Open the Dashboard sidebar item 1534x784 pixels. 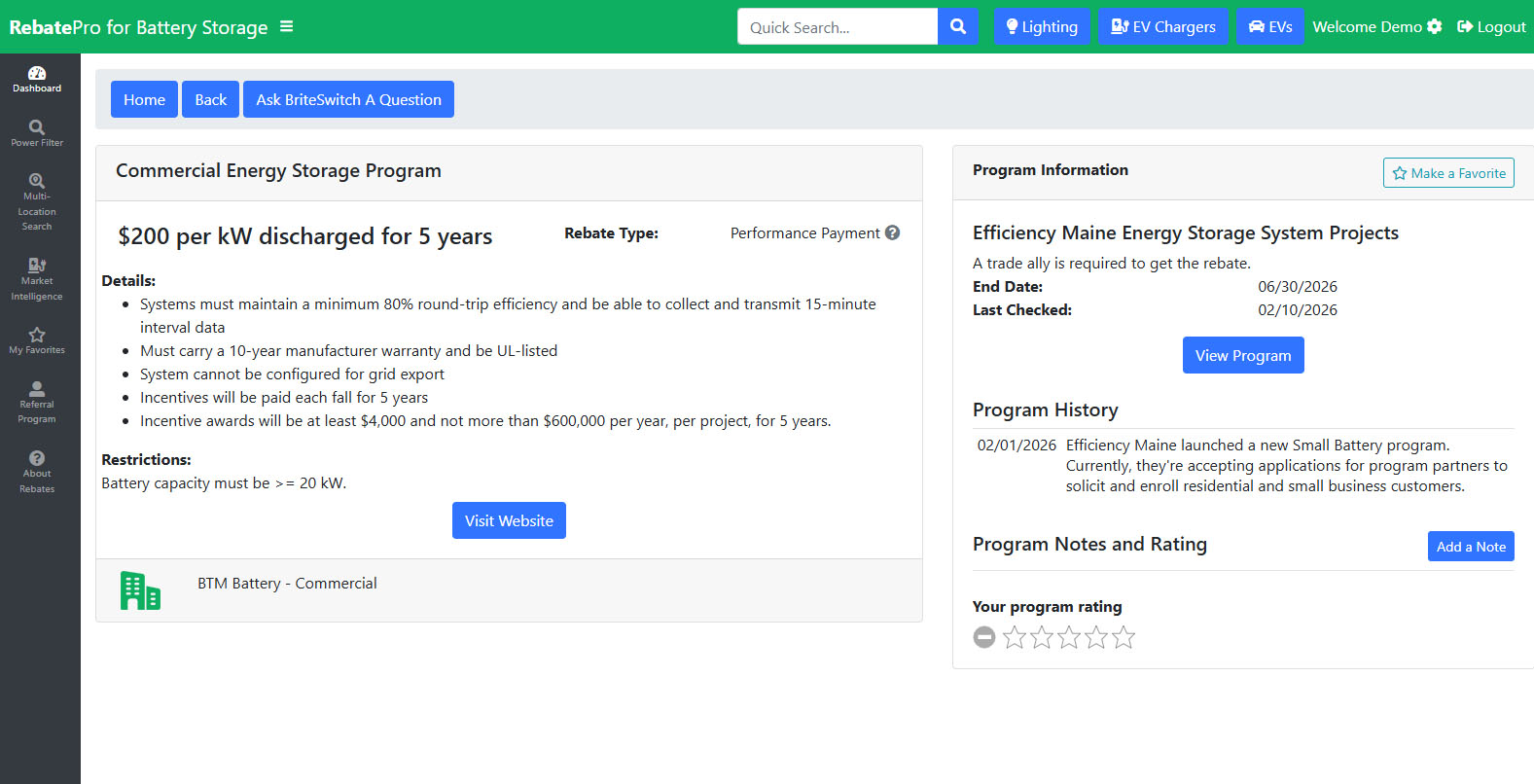point(37,80)
